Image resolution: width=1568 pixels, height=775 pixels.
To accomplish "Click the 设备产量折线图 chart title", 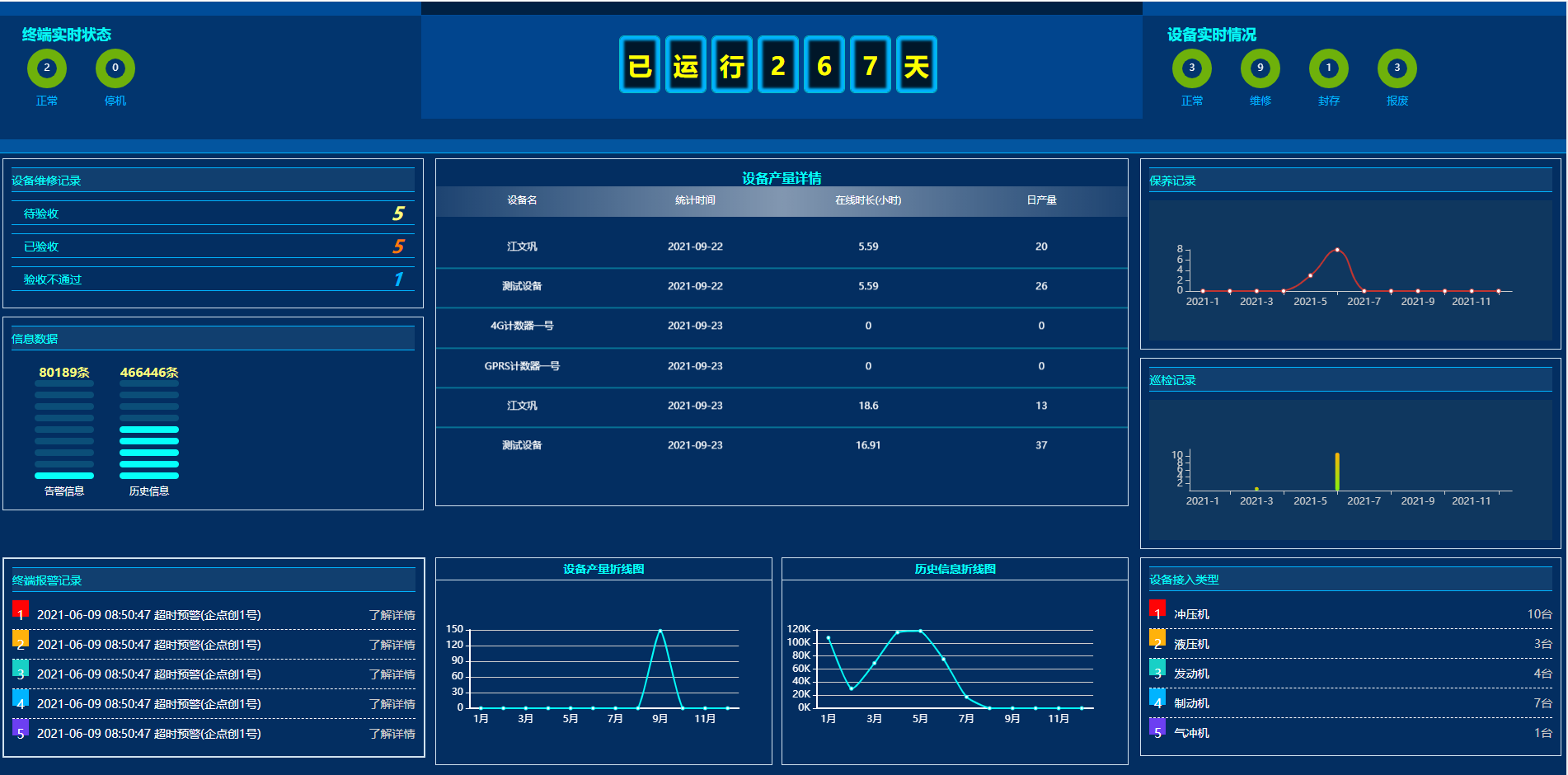I will tap(603, 569).
